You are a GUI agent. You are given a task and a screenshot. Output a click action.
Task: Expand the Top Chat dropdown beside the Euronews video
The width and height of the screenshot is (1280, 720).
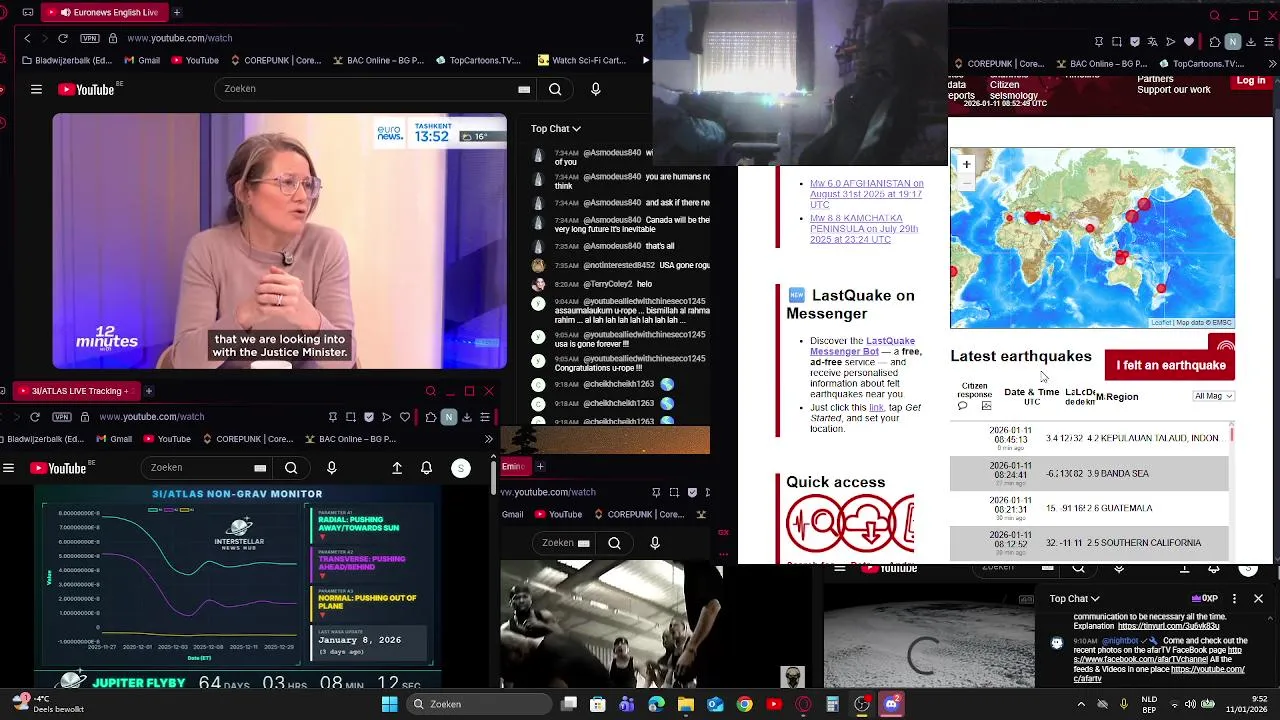click(556, 128)
